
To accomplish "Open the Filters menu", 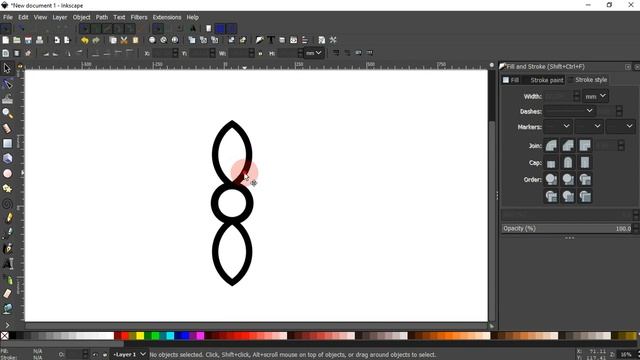I will (x=139, y=17).
